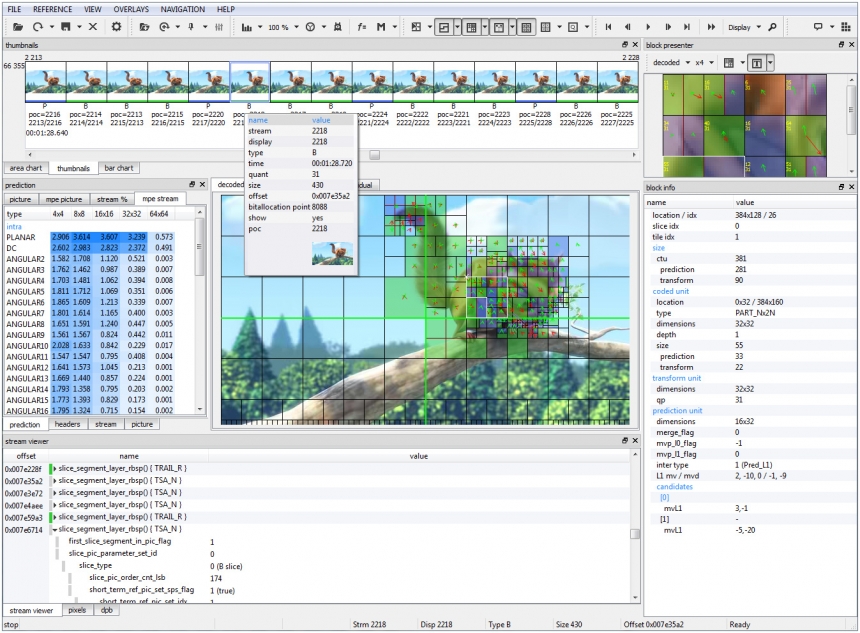Click the pin marker toolbar icon
This screenshot has height=633, width=860.
(x=191, y=27)
